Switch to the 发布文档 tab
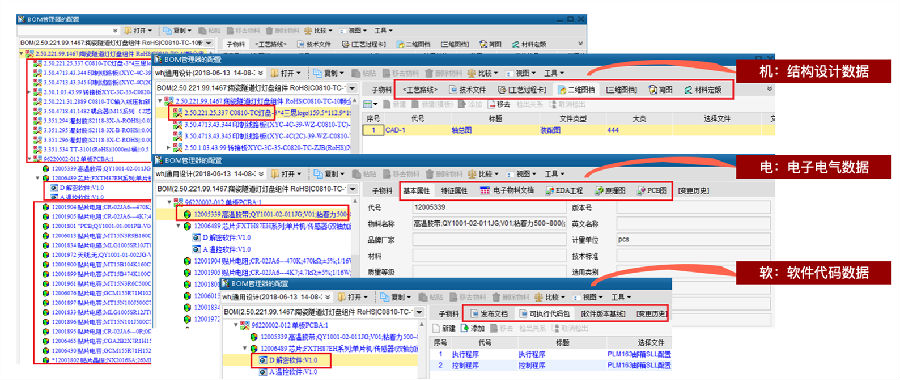The height and width of the screenshot is (380, 900). click(x=489, y=314)
